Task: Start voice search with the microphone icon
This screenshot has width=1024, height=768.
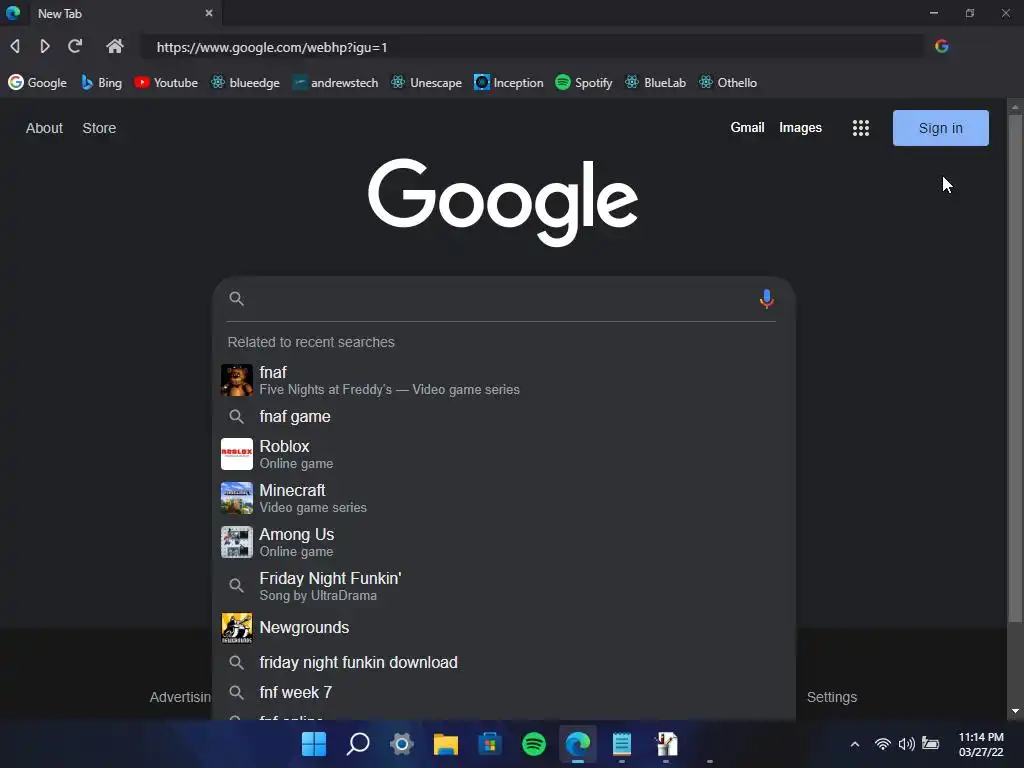Action: 767,299
